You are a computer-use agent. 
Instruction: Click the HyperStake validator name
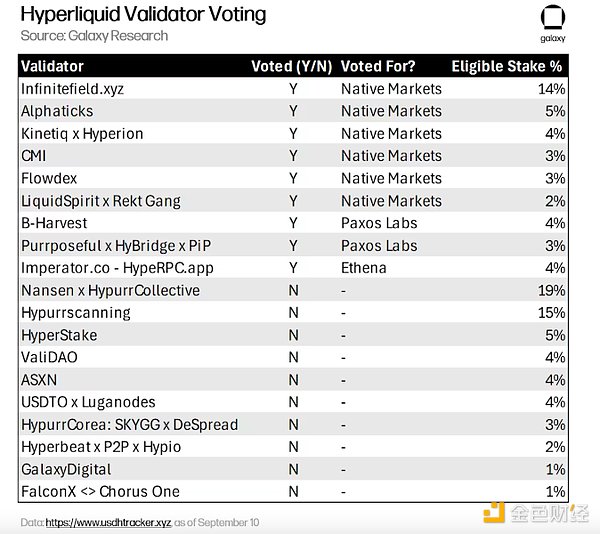(60, 335)
